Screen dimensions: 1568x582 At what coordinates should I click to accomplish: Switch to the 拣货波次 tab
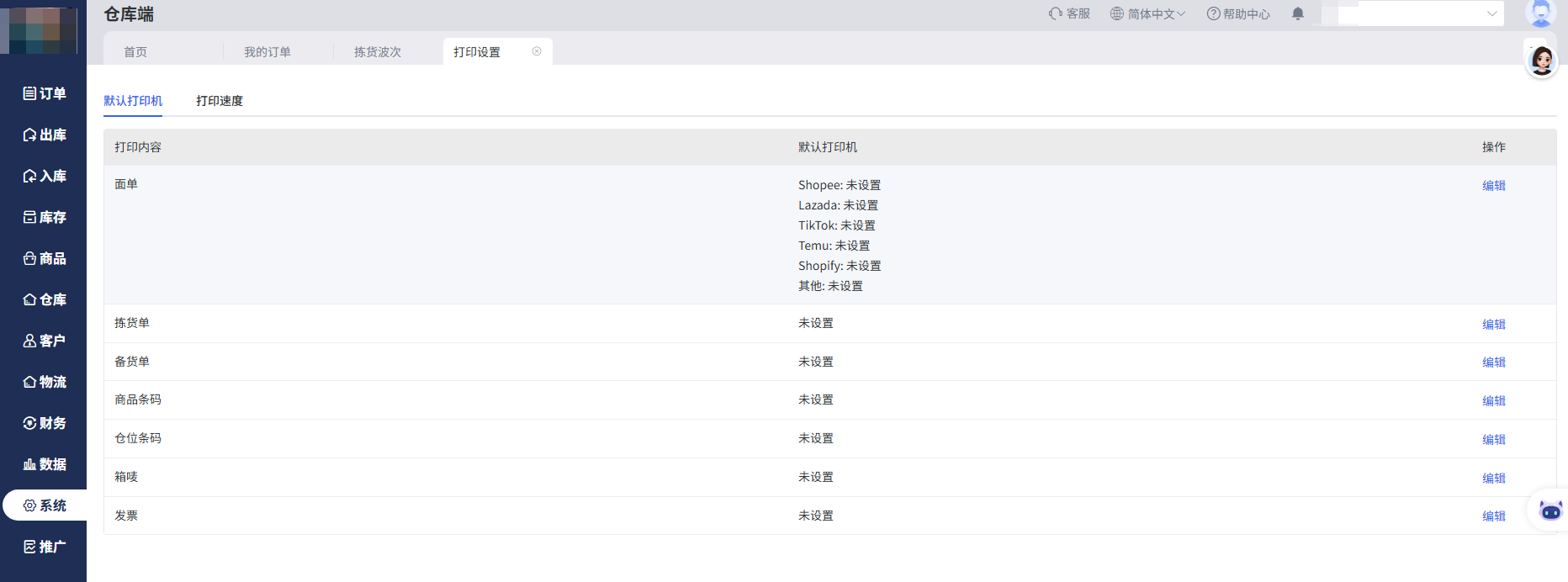(378, 52)
